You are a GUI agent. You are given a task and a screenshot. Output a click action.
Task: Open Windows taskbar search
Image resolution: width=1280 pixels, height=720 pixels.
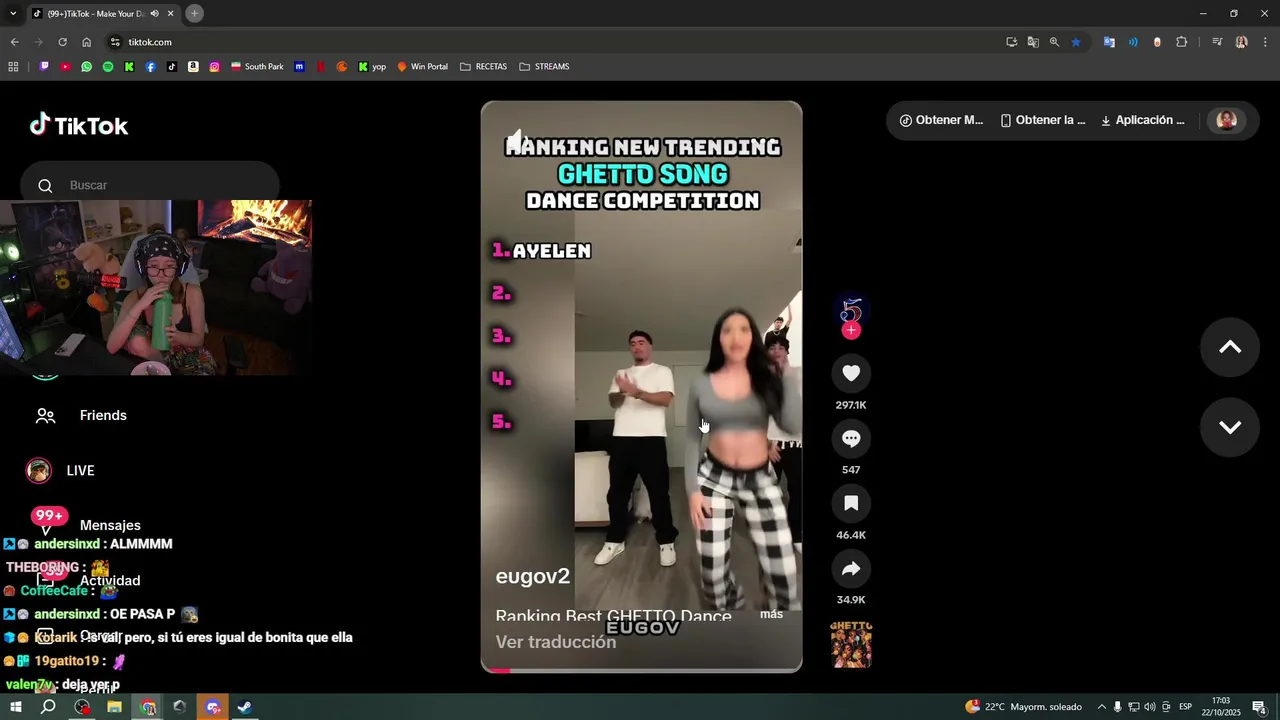click(48, 707)
